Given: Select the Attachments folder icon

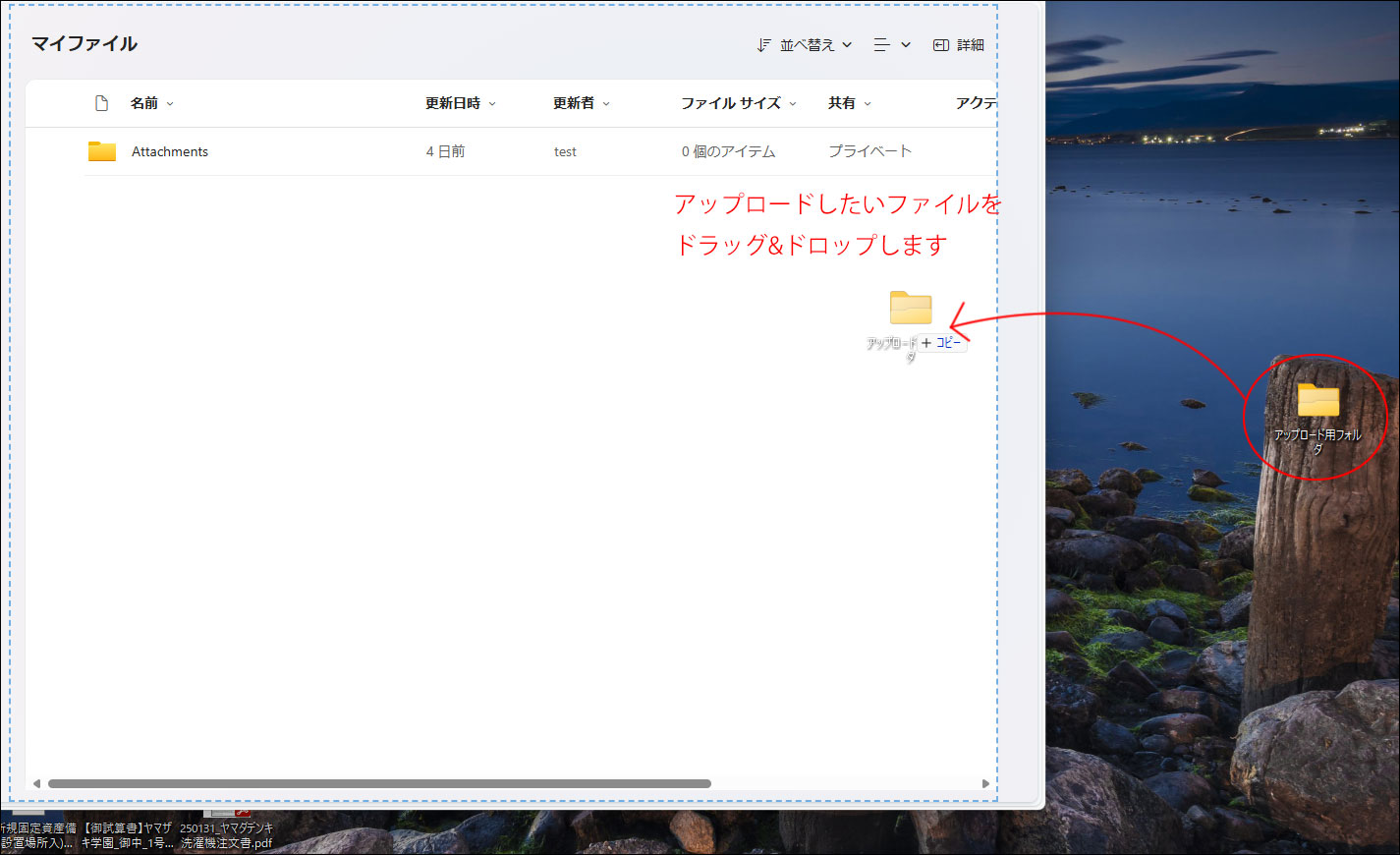Looking at the screenshot, I should click(x=102, y=151).
